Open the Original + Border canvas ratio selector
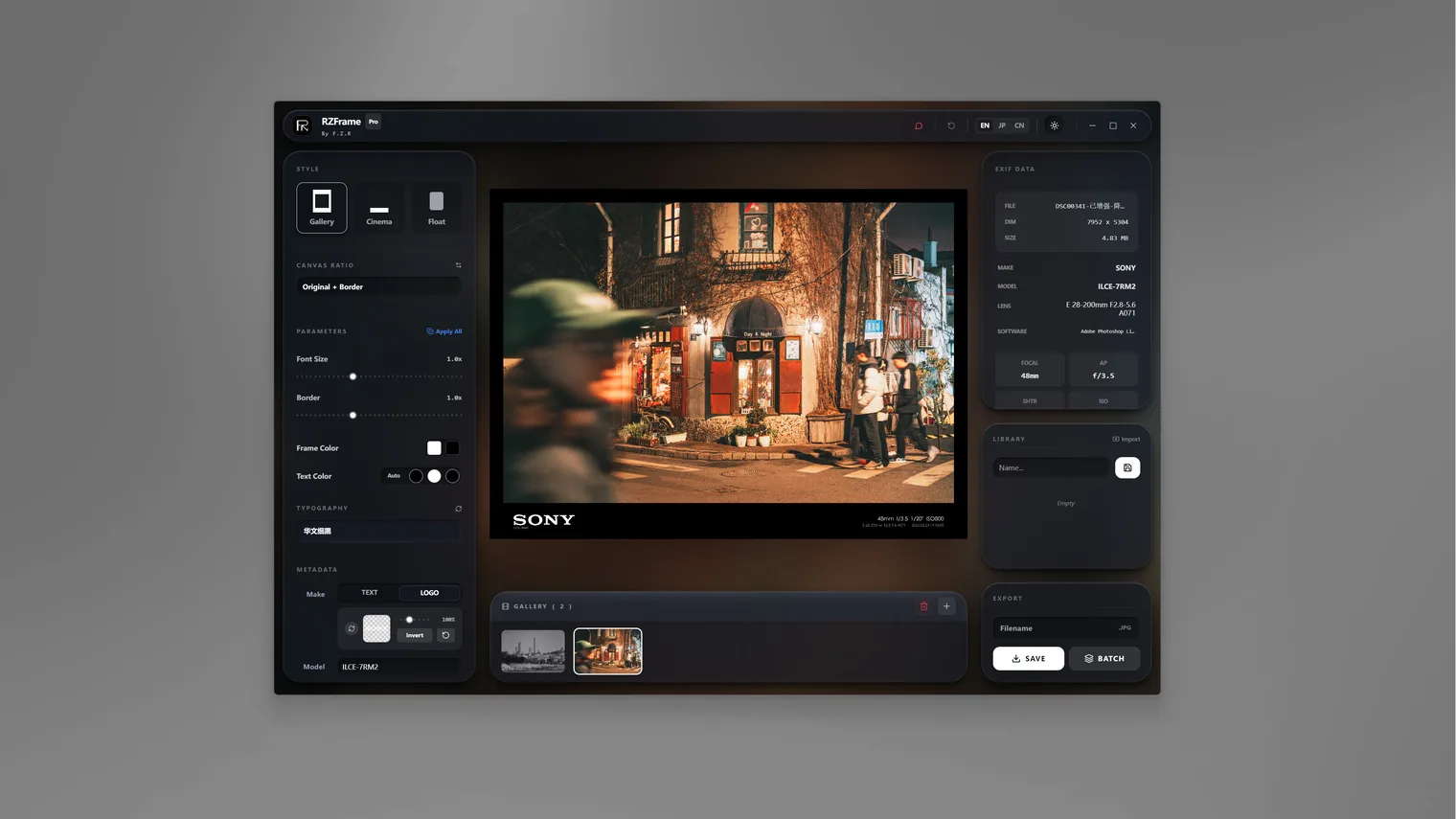 pos(378,286)
